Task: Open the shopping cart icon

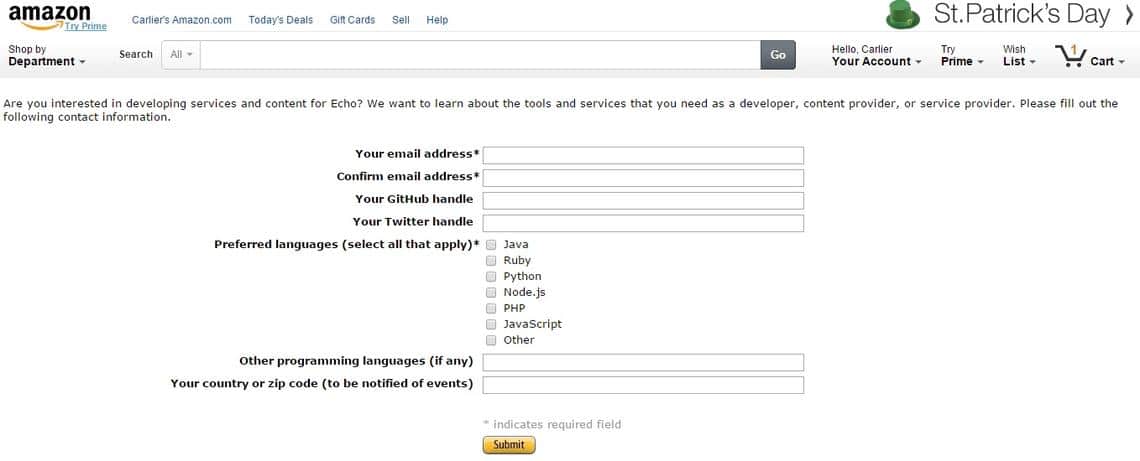Action: pyautogui.click(x=1071, y=56)
